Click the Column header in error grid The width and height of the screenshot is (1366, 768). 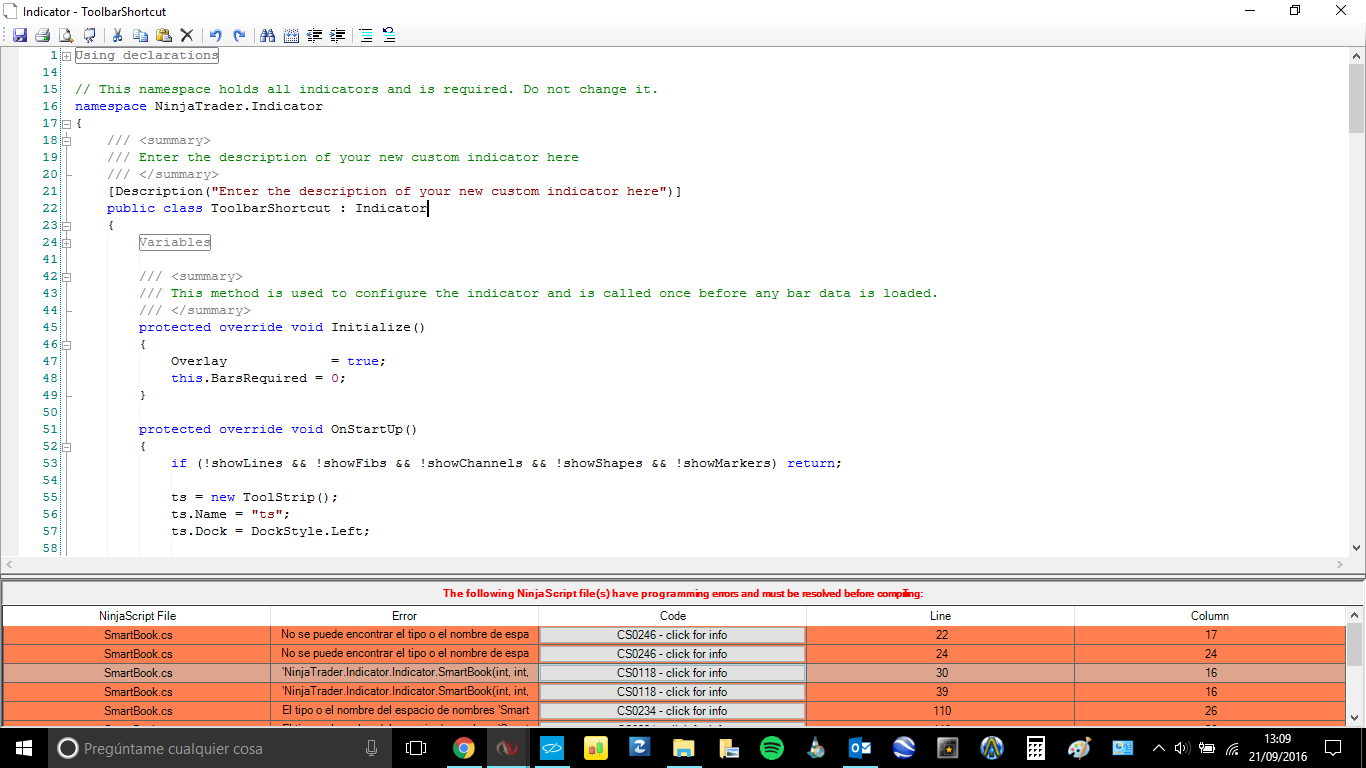pos(1210,616)
